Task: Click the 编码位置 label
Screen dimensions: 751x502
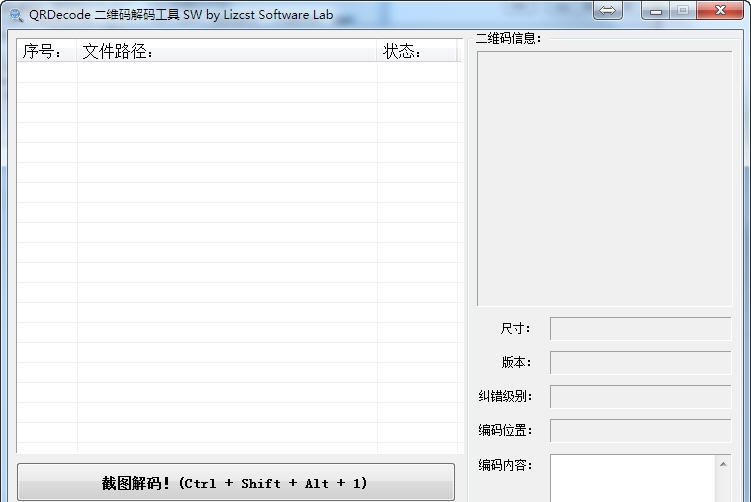Action: tap(505, 431)
